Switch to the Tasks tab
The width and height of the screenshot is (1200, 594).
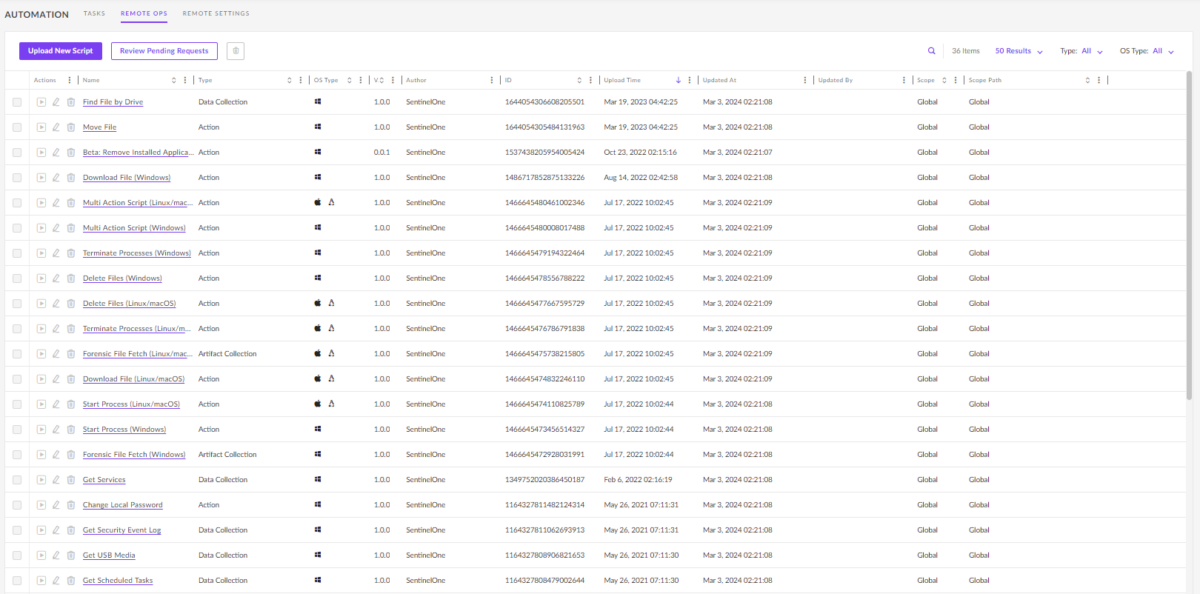[x=95, y=14]
